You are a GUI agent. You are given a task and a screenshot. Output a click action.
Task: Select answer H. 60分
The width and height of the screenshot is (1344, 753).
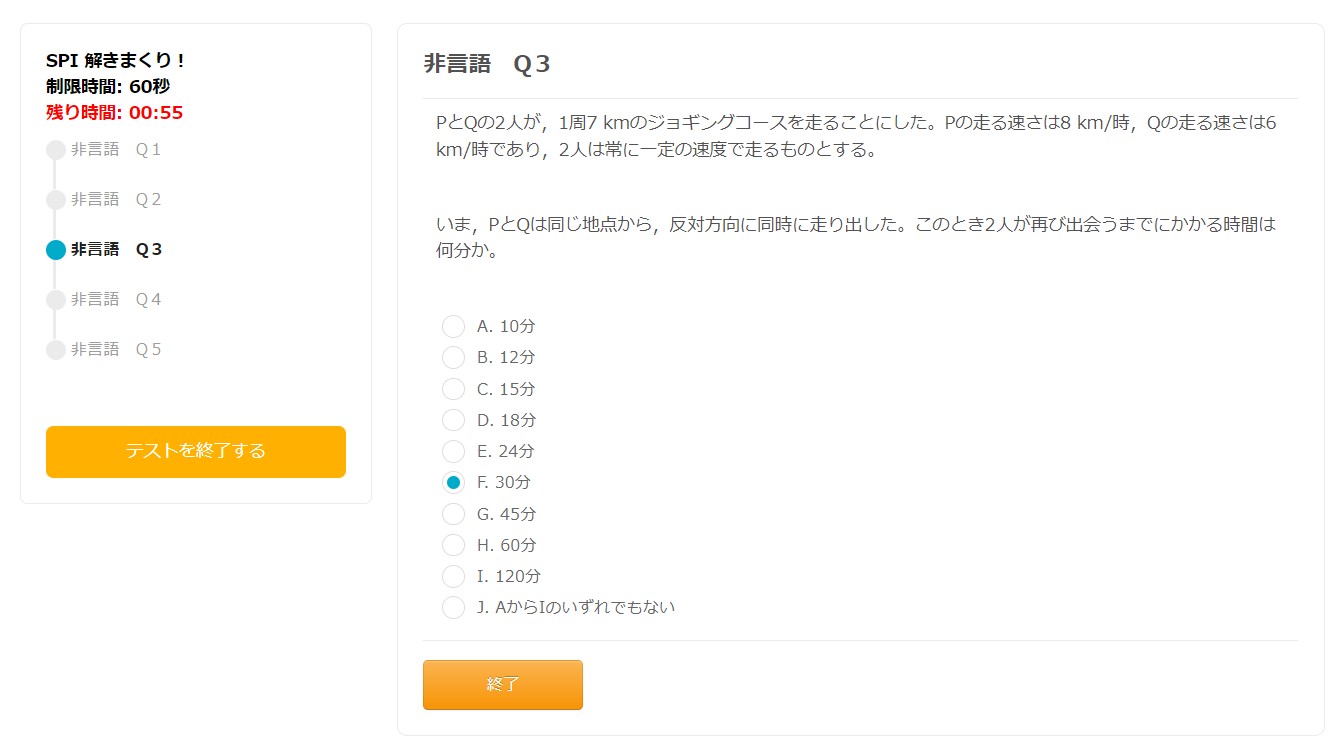(x=453, y=545)
